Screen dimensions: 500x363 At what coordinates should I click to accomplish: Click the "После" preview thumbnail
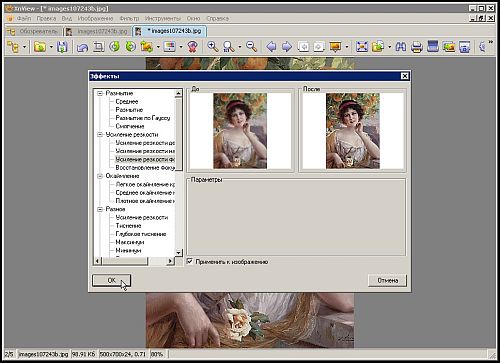coord(353,131)
